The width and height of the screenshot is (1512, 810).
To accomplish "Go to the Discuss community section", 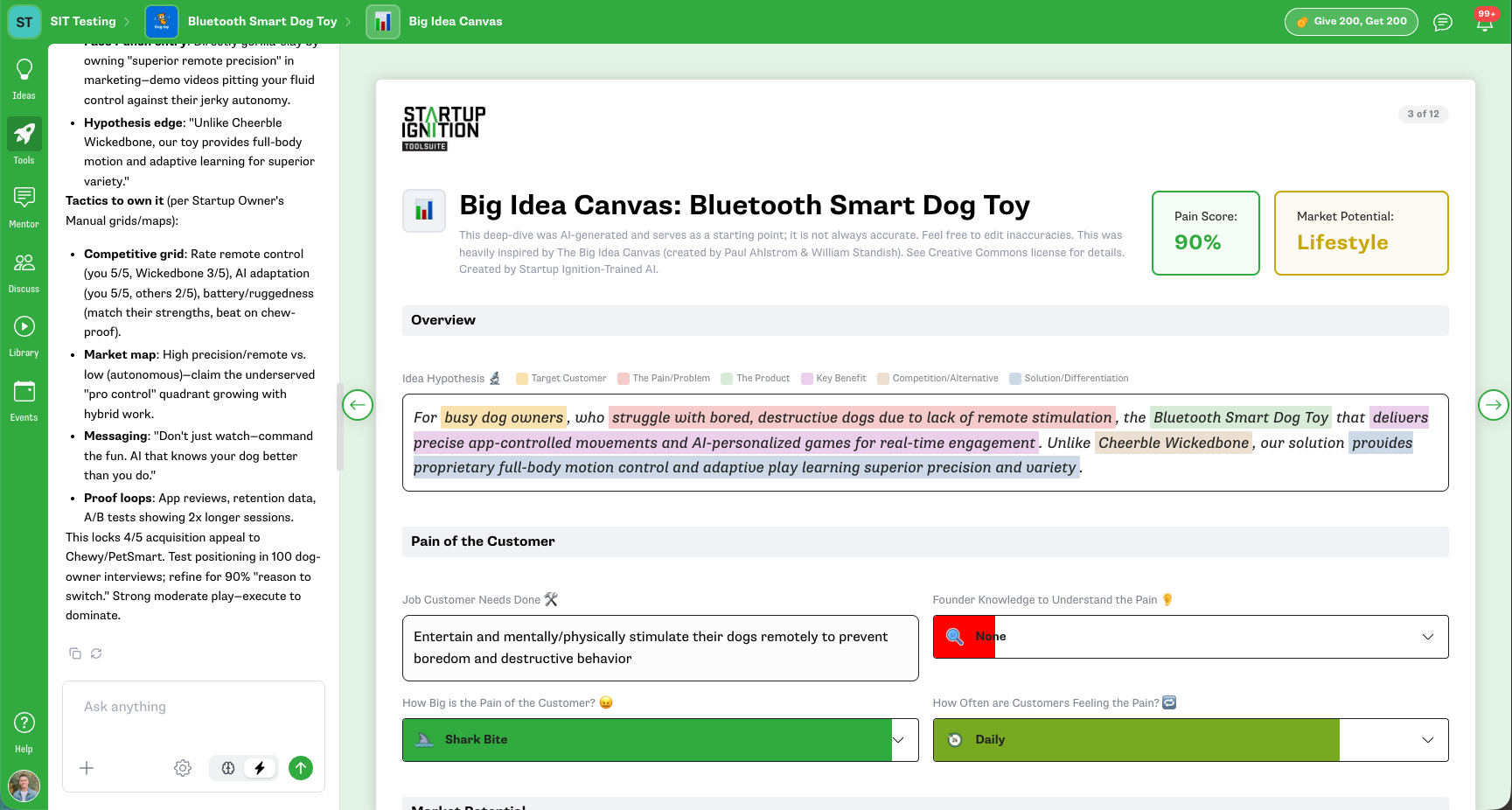I will point(24,272).
